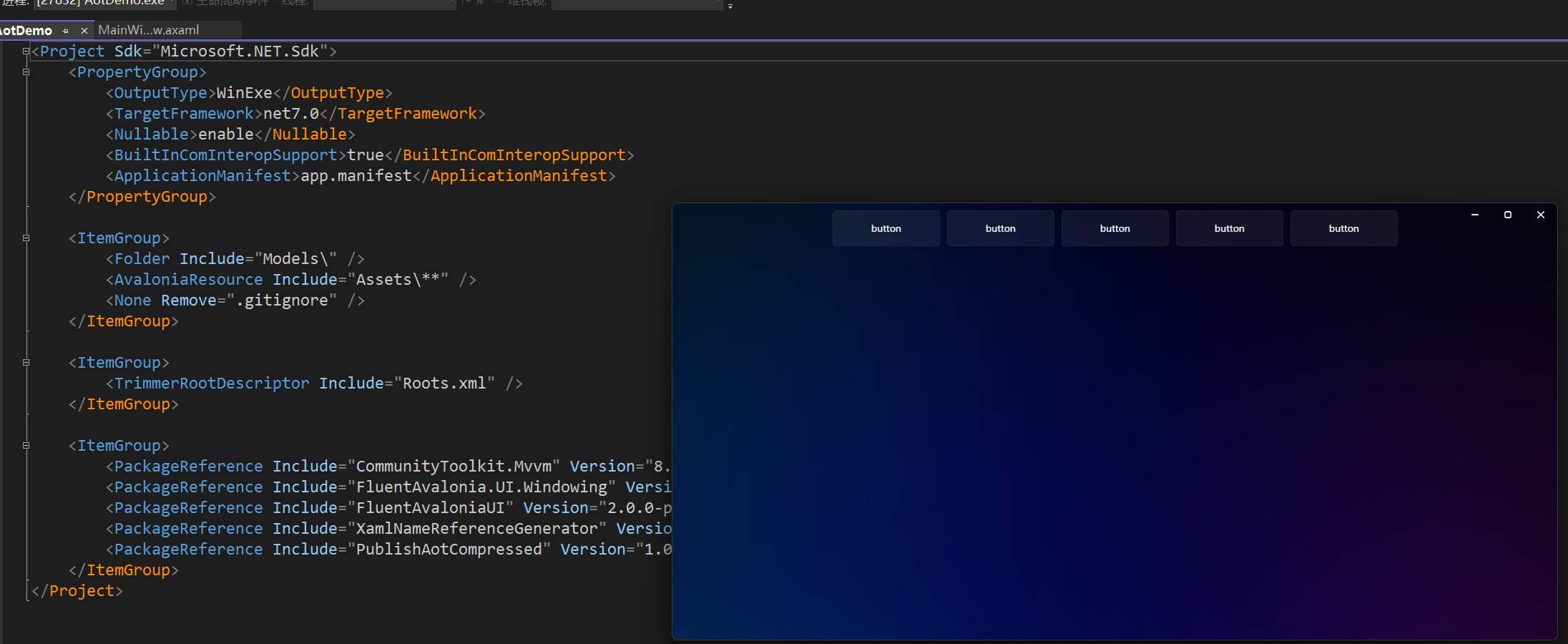
Task: Pin the AotDemo document tab
Action: coord(65,31)
